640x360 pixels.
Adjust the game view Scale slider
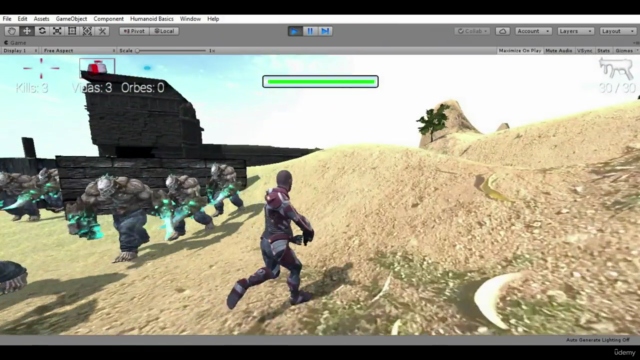(171, 51)
